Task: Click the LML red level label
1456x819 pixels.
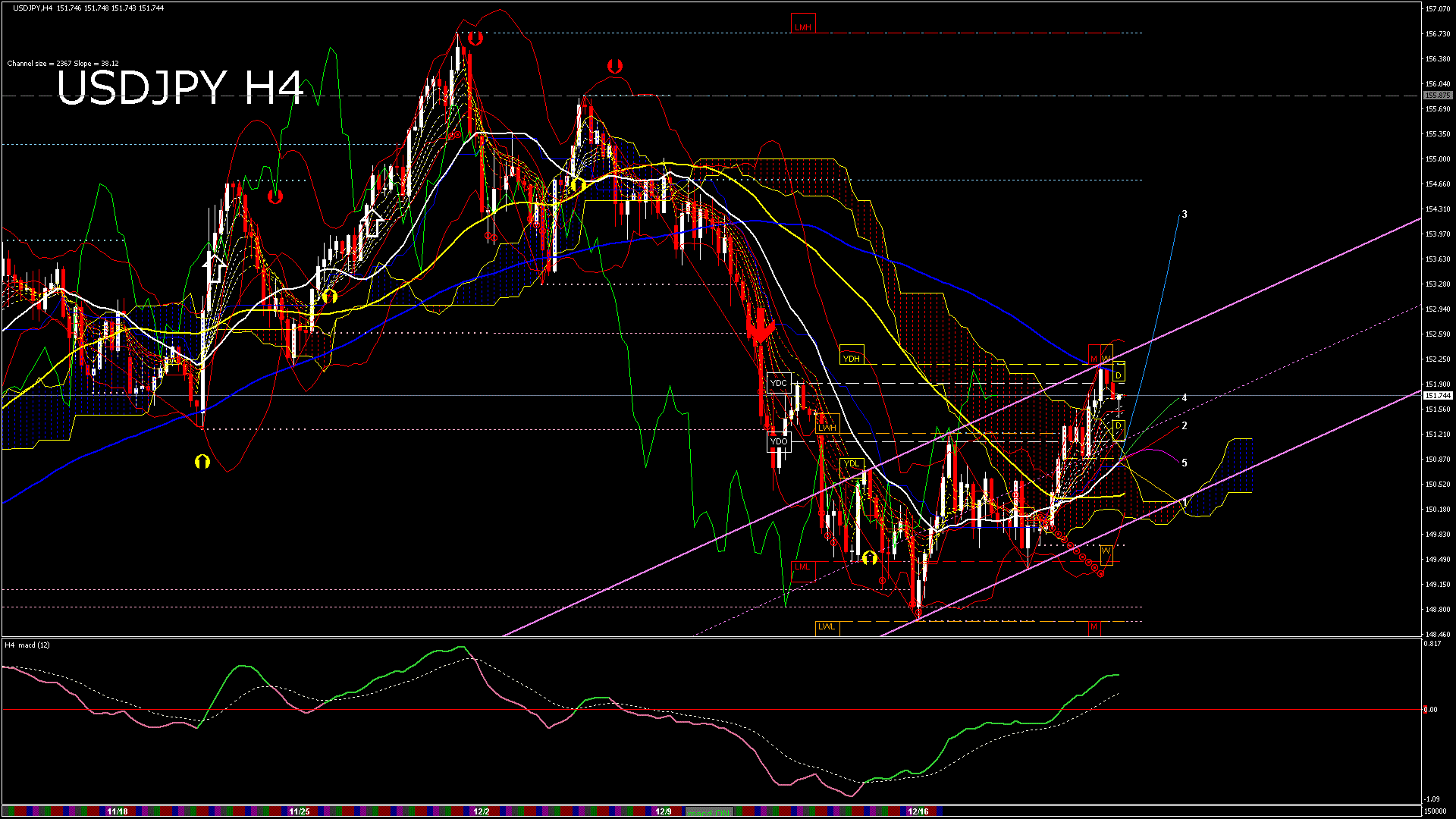Action: (802, 566)
